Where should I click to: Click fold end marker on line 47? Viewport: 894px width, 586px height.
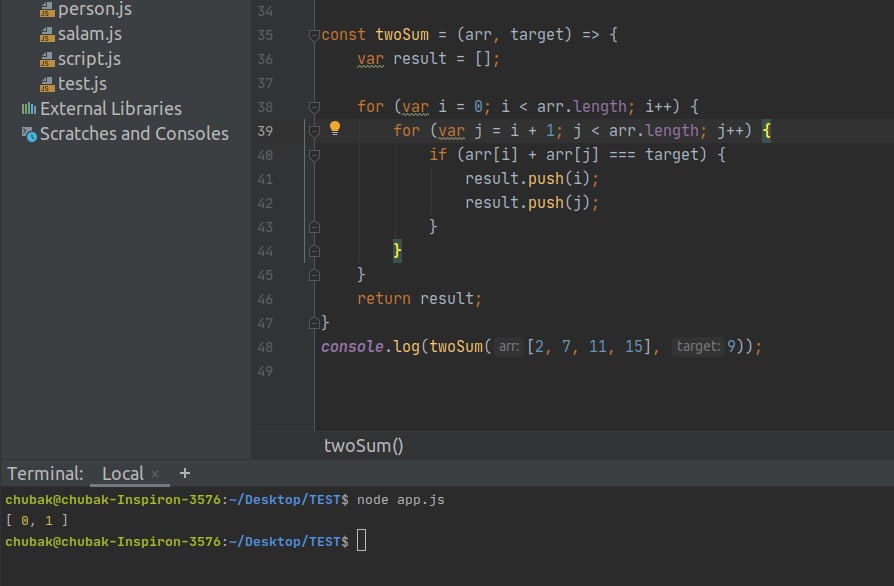click(x=314, y=323)
